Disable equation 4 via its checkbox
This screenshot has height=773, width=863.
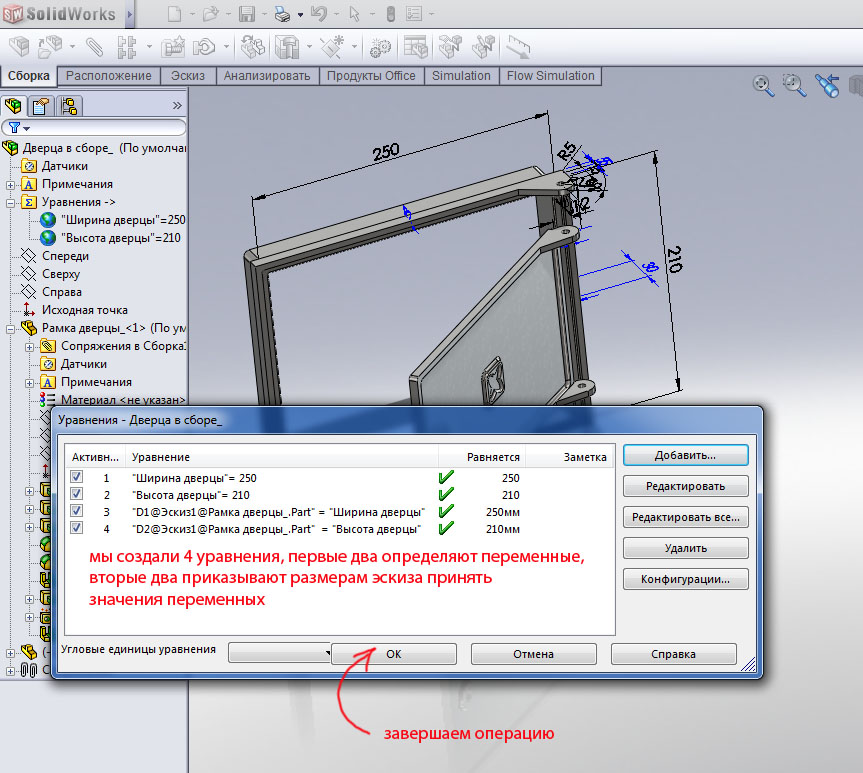77,528
